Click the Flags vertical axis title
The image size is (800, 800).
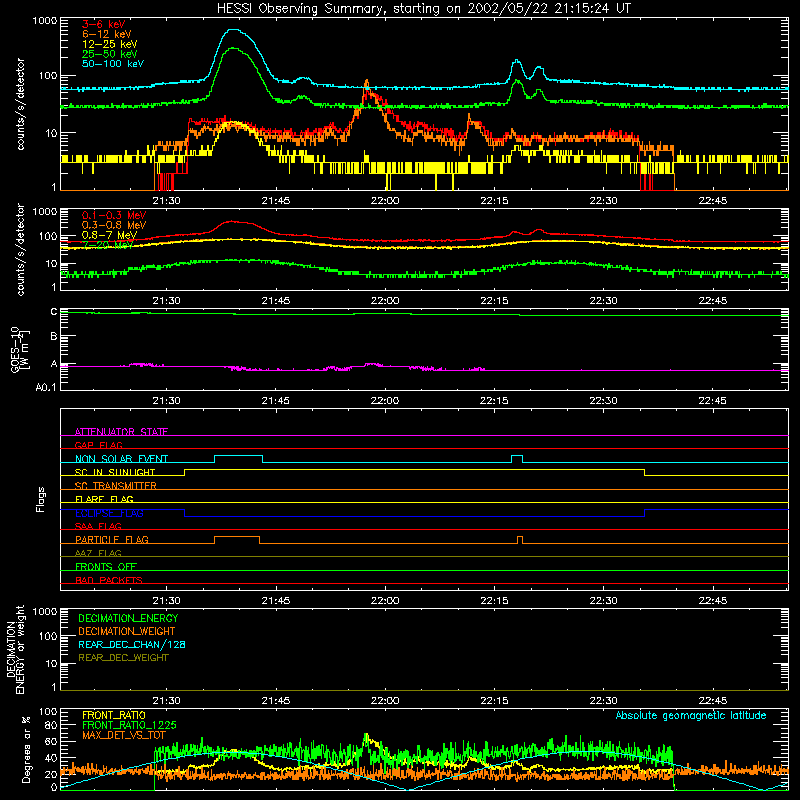[x=41, y=499]
